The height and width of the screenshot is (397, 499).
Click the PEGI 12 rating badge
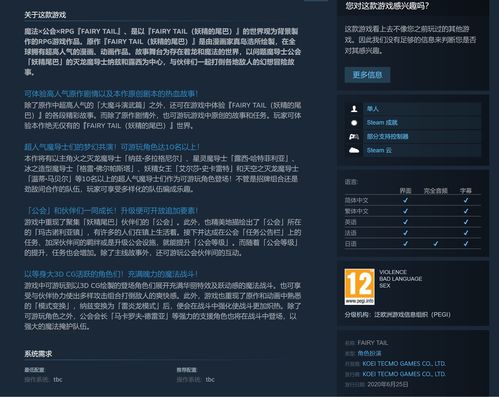tap(359, 287)
